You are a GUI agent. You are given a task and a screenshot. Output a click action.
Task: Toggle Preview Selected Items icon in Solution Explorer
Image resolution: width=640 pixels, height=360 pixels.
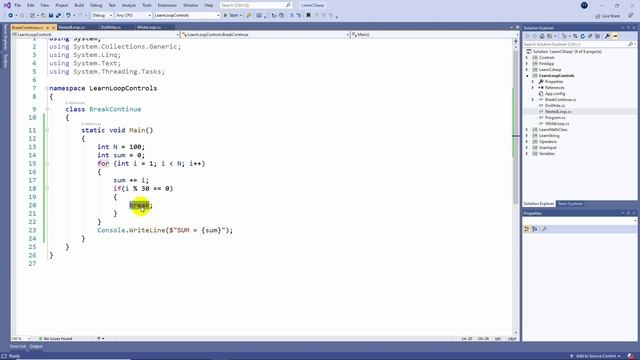coord(615,36)
